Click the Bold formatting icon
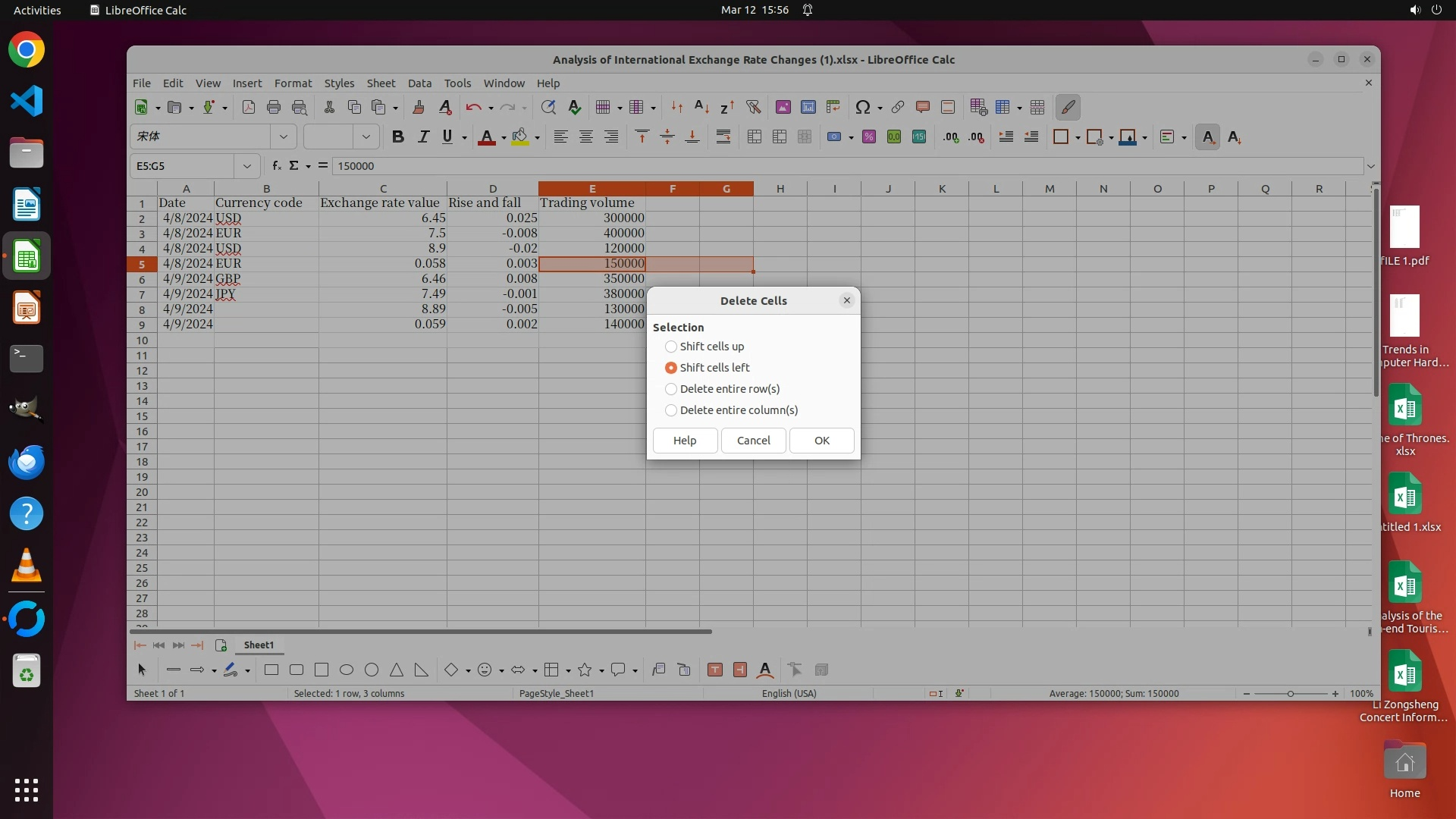This screenshot has width=1456, height=819. click(397, 137)
